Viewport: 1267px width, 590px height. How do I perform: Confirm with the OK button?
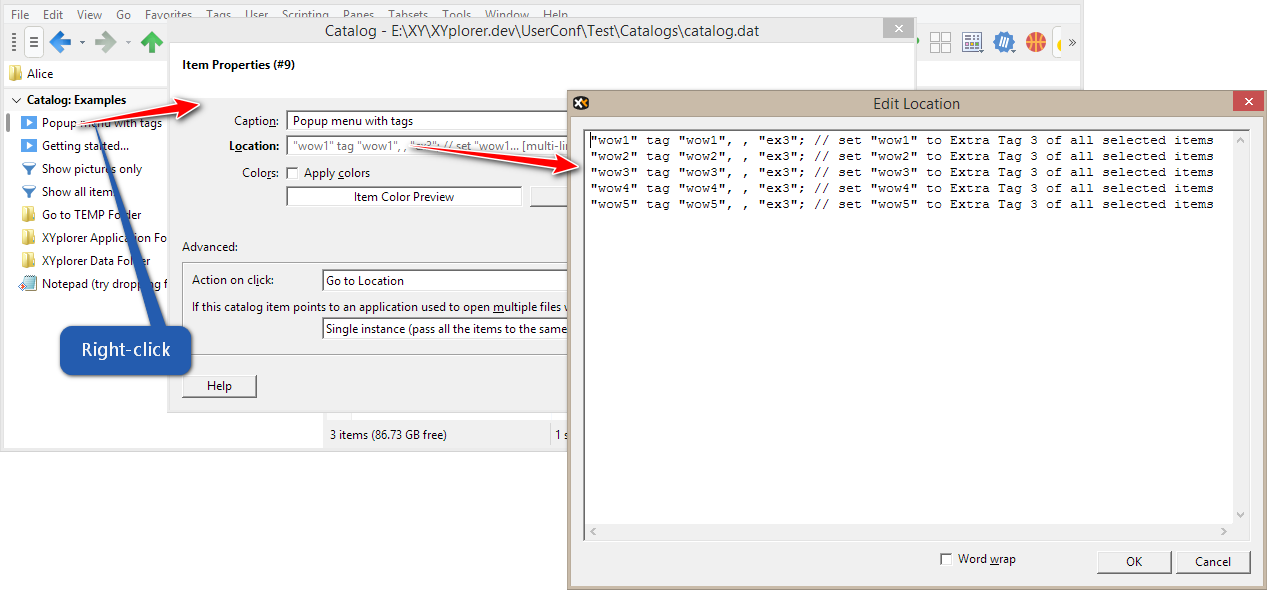click(x=1133, y=561)
